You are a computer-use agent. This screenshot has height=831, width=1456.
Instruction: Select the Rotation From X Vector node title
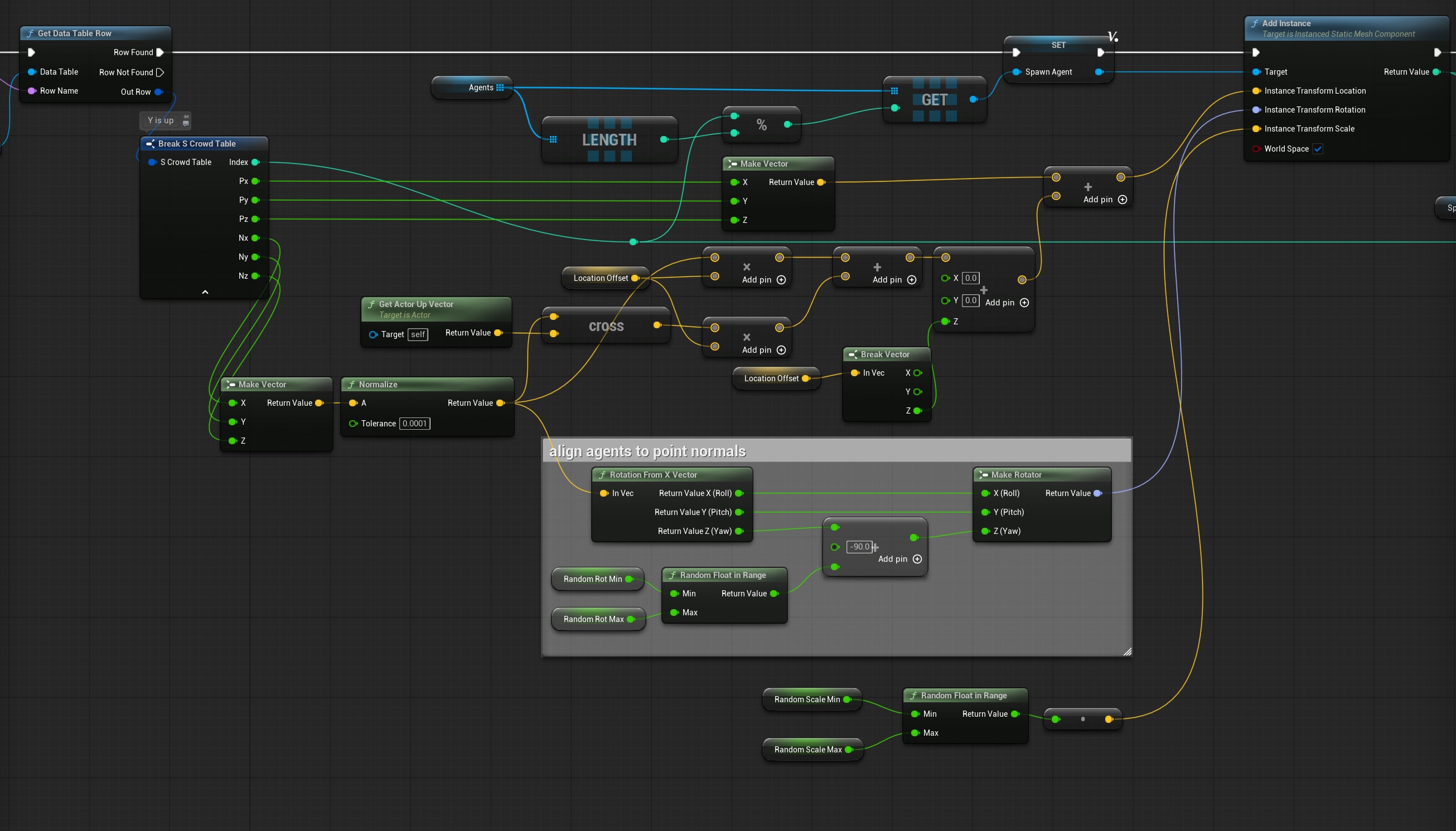[x=653, y=475]
